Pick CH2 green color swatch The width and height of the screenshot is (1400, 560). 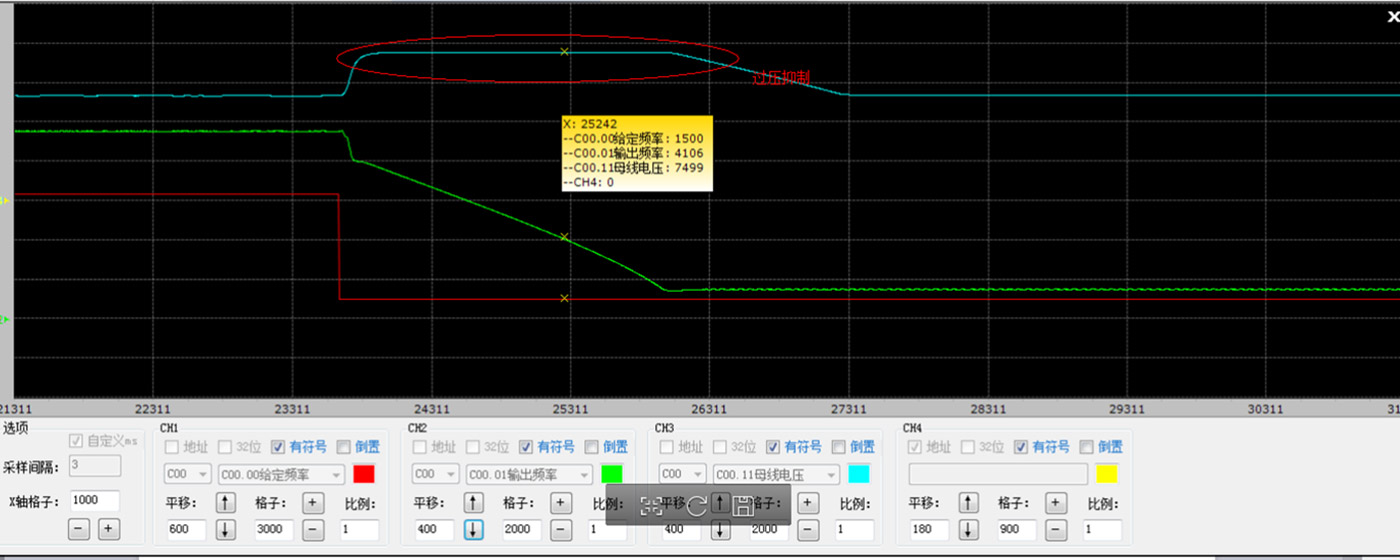(612, 474)
